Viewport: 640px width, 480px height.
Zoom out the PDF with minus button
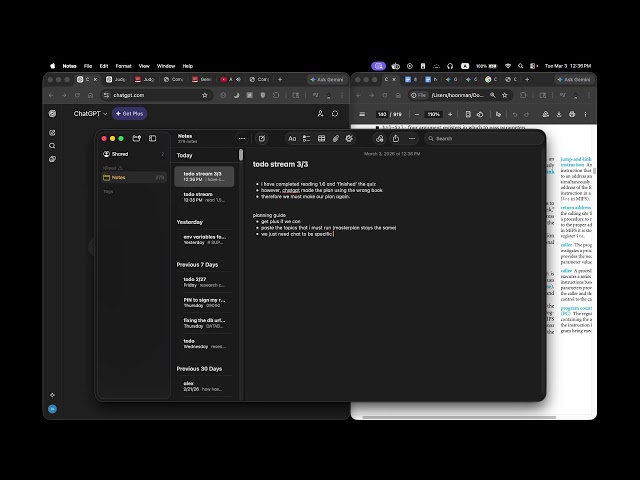[x=417, y=114]
